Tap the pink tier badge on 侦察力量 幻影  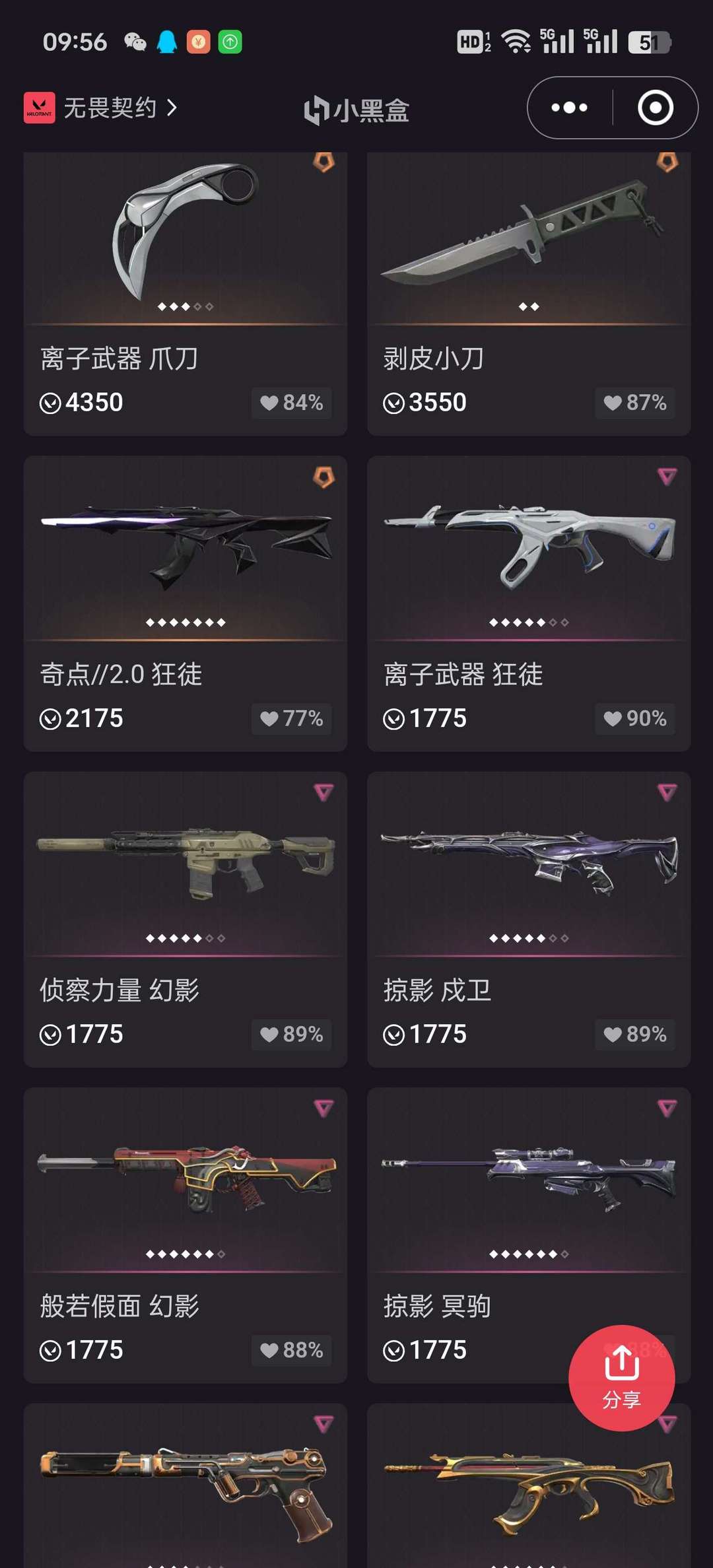[323, 792]
